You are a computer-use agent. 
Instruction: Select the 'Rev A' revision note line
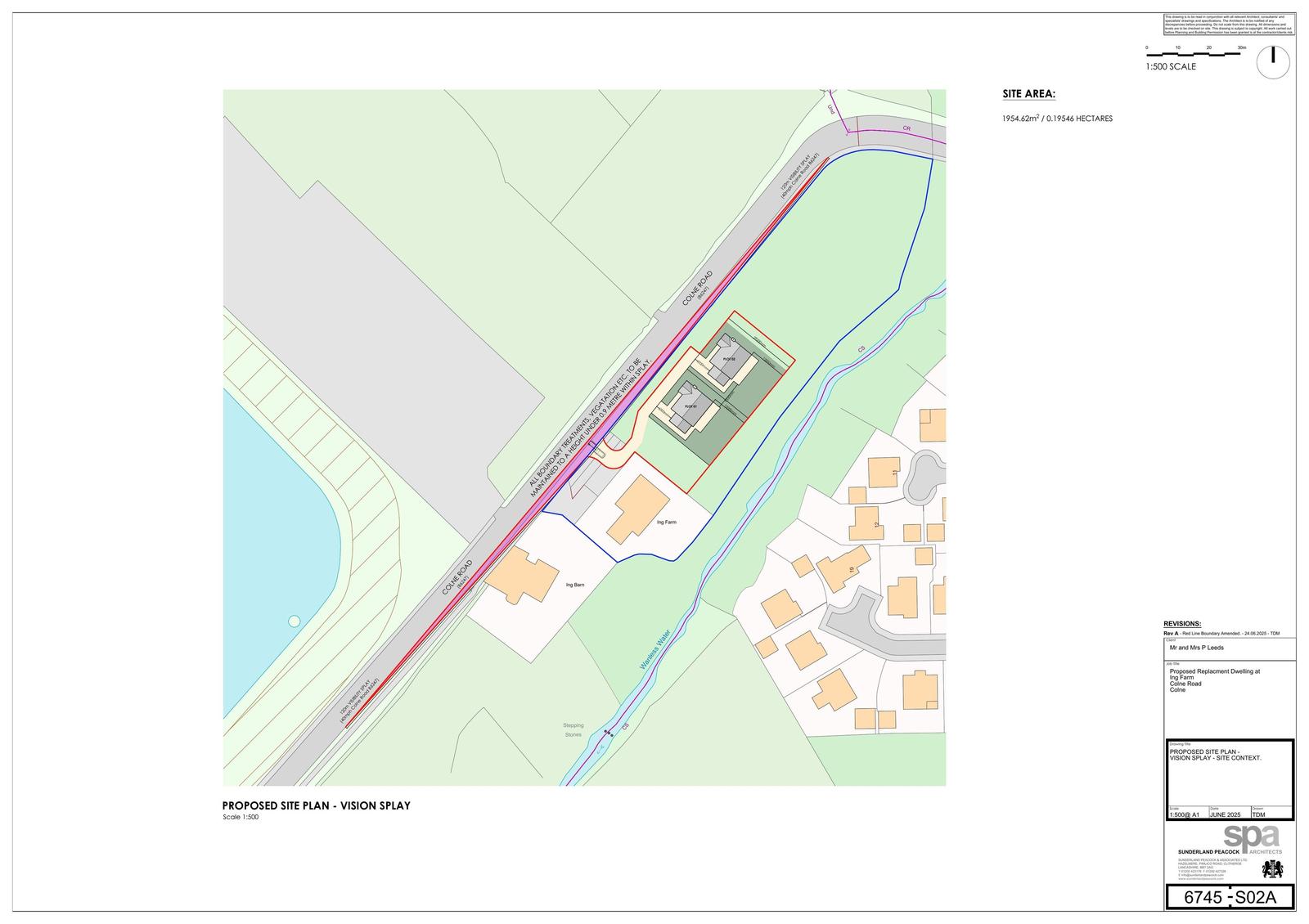1221,634
